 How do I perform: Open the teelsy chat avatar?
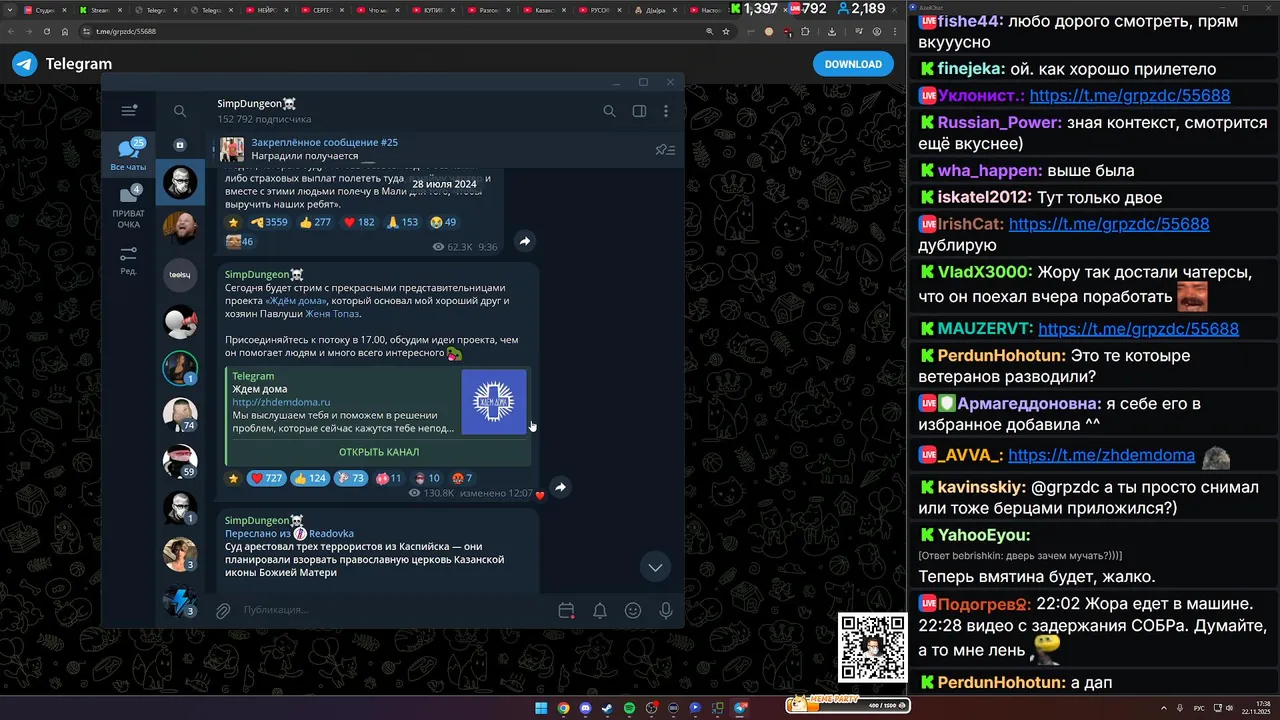click(180, 274)
